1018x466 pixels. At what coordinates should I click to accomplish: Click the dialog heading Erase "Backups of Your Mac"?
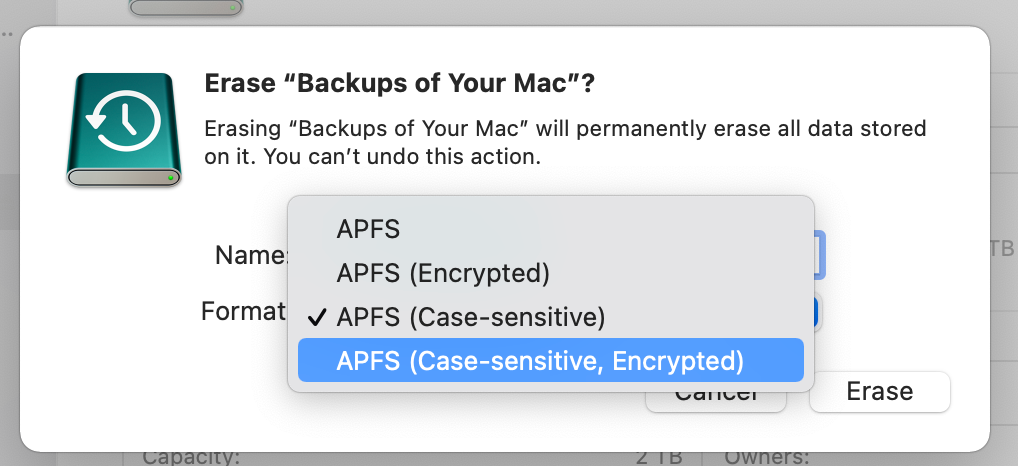coord(399,84)
